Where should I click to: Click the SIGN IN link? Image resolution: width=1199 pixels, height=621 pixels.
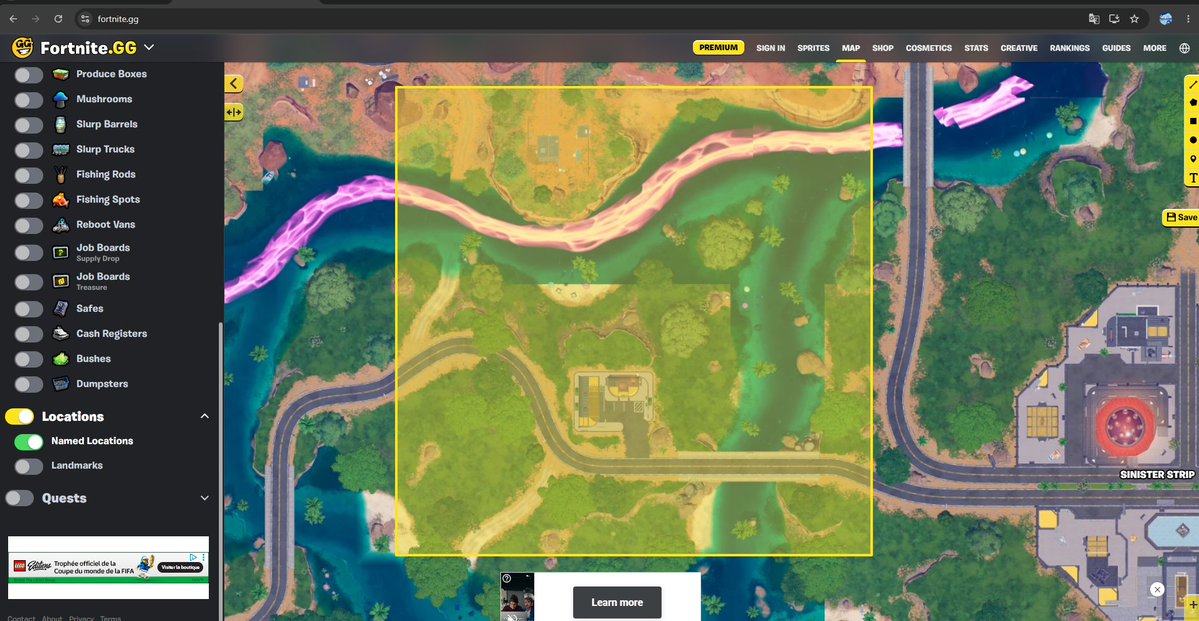coord(770,47)
